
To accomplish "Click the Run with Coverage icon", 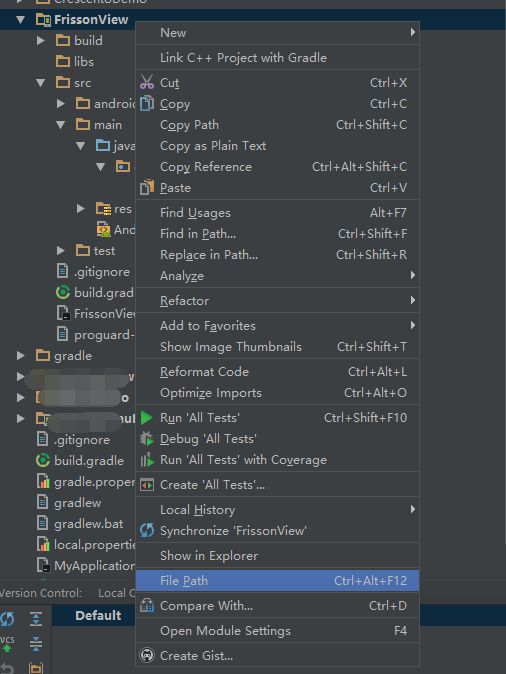I will [147, 460].
